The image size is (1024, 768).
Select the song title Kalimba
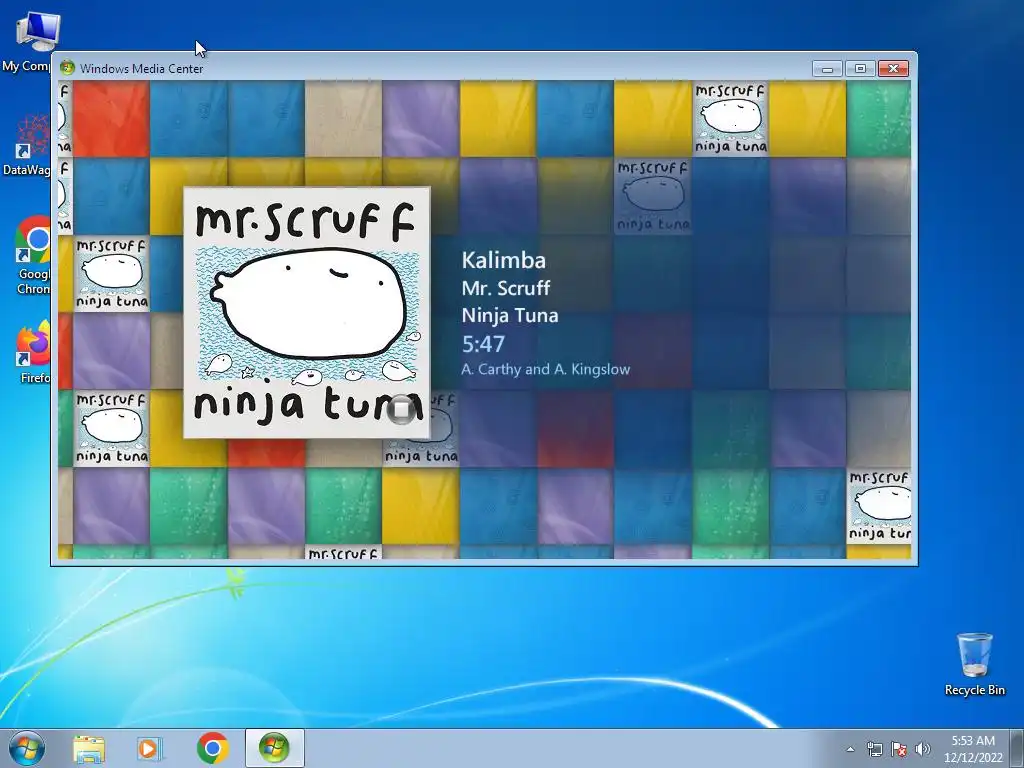(504, 261)
